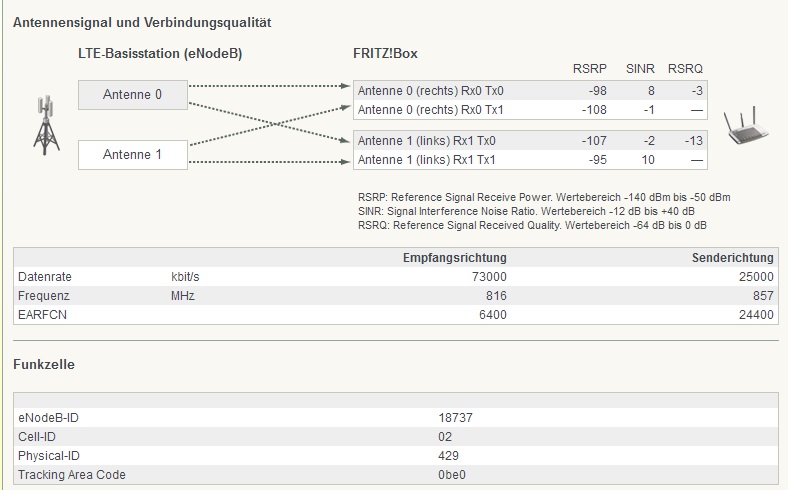Click the RSRP value -95
Screen dimensions: 788x490
click(598, 160)
